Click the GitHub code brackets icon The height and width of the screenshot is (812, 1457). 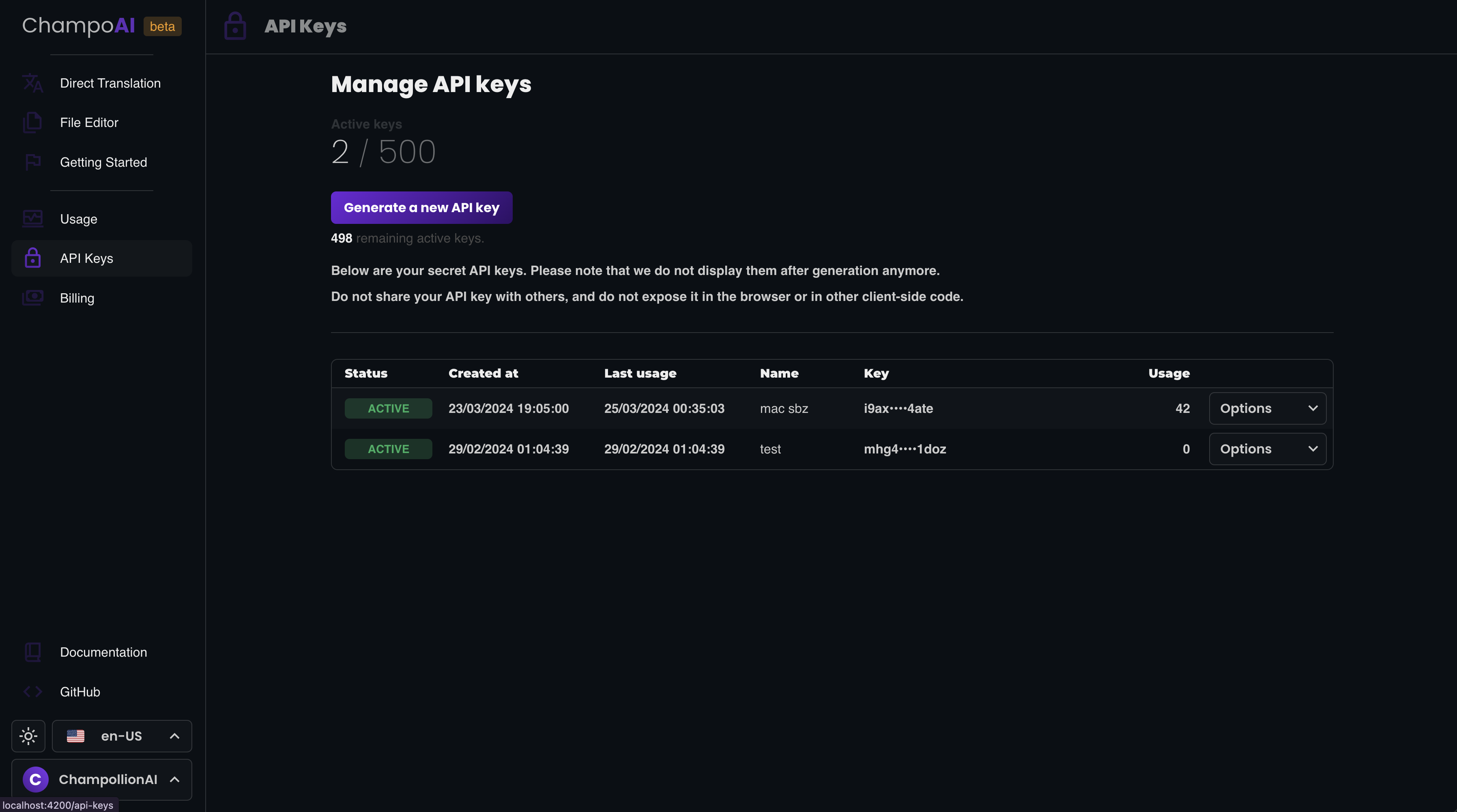coord(33,692)
